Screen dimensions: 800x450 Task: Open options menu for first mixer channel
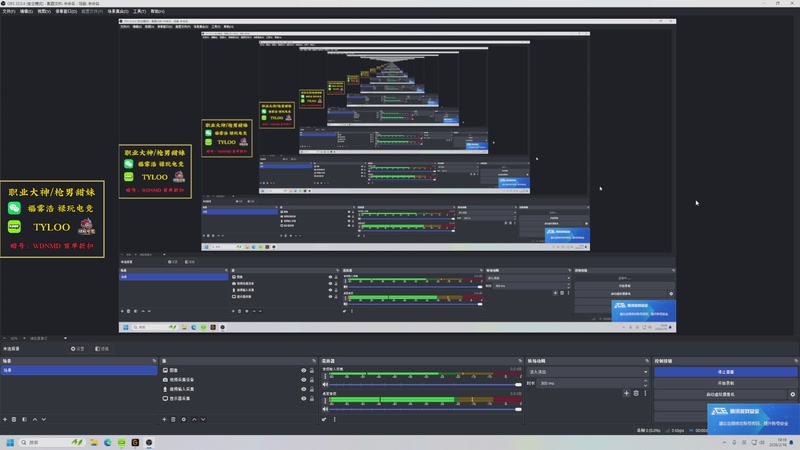pos(325,377)
